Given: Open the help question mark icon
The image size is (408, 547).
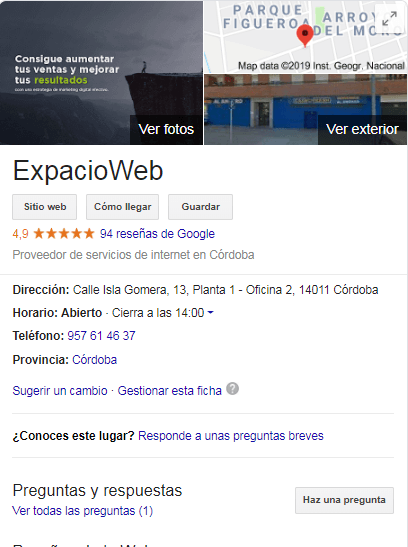Looking at the screenshot, I should point(233,389).
